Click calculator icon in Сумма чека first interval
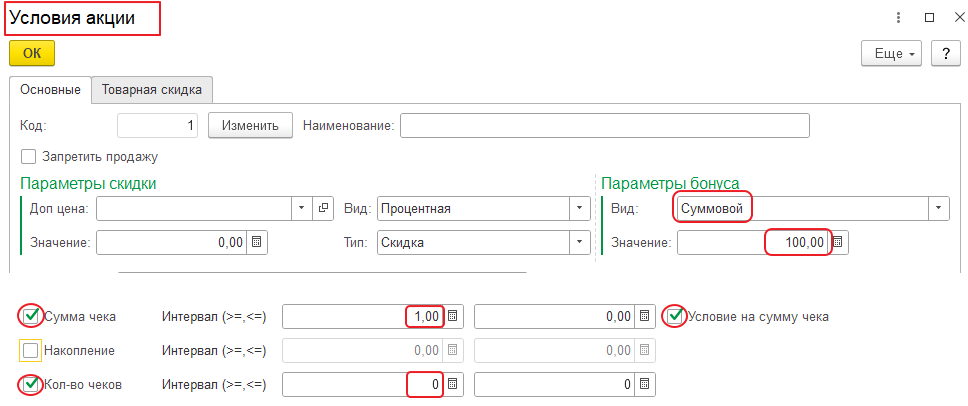Image resolution: width=968 pixels, height=406 pixels. (452, 316)
